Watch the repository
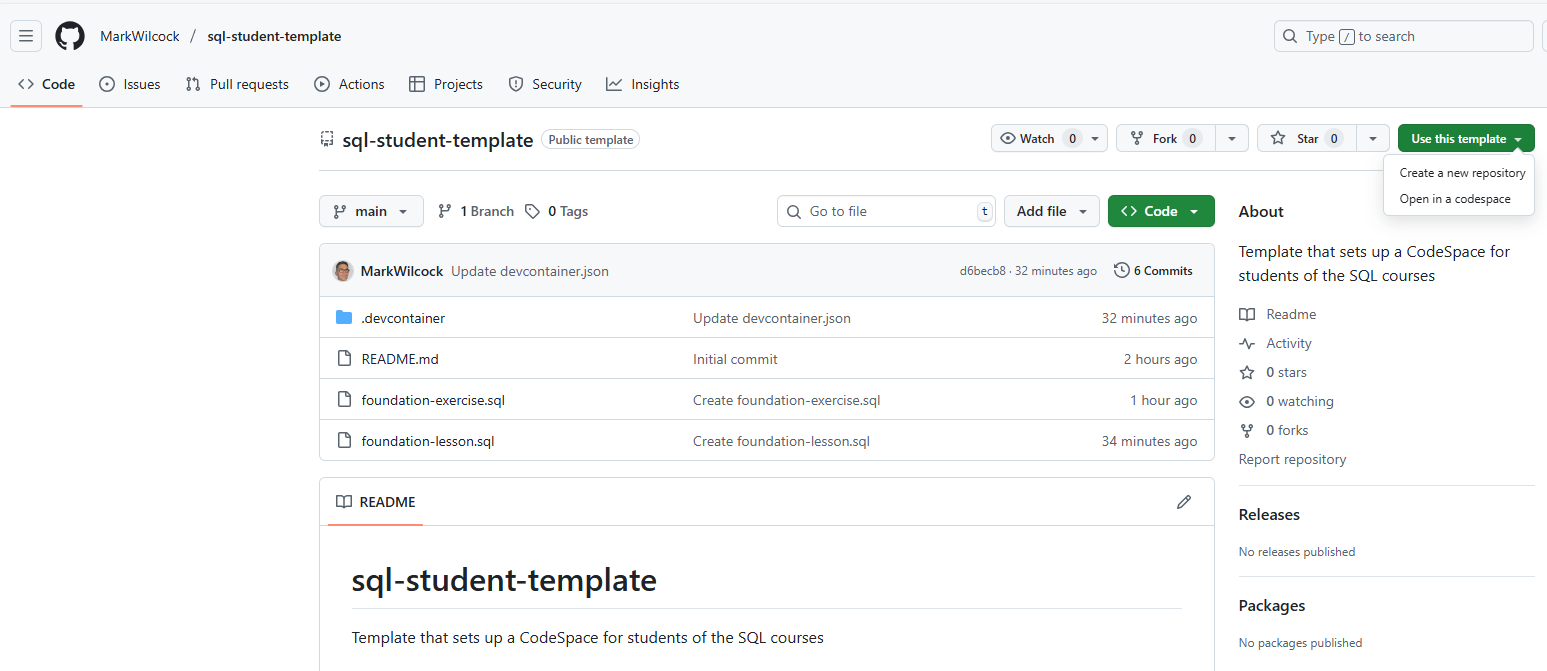Image resolution: width=1547 pixels, height=671 pixels. click(1035, 138)
